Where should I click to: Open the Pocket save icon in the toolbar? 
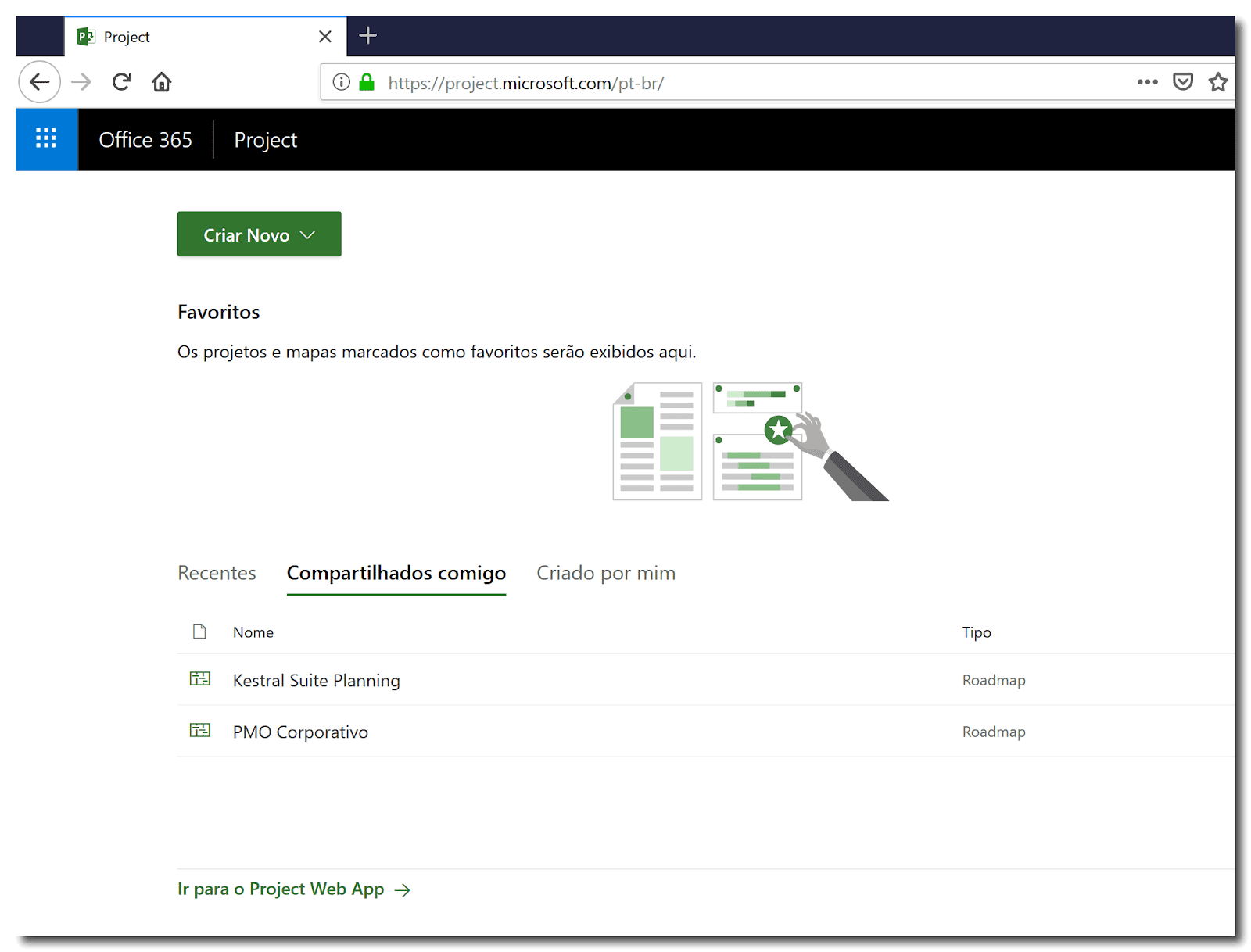click(x=1183, y=81)
